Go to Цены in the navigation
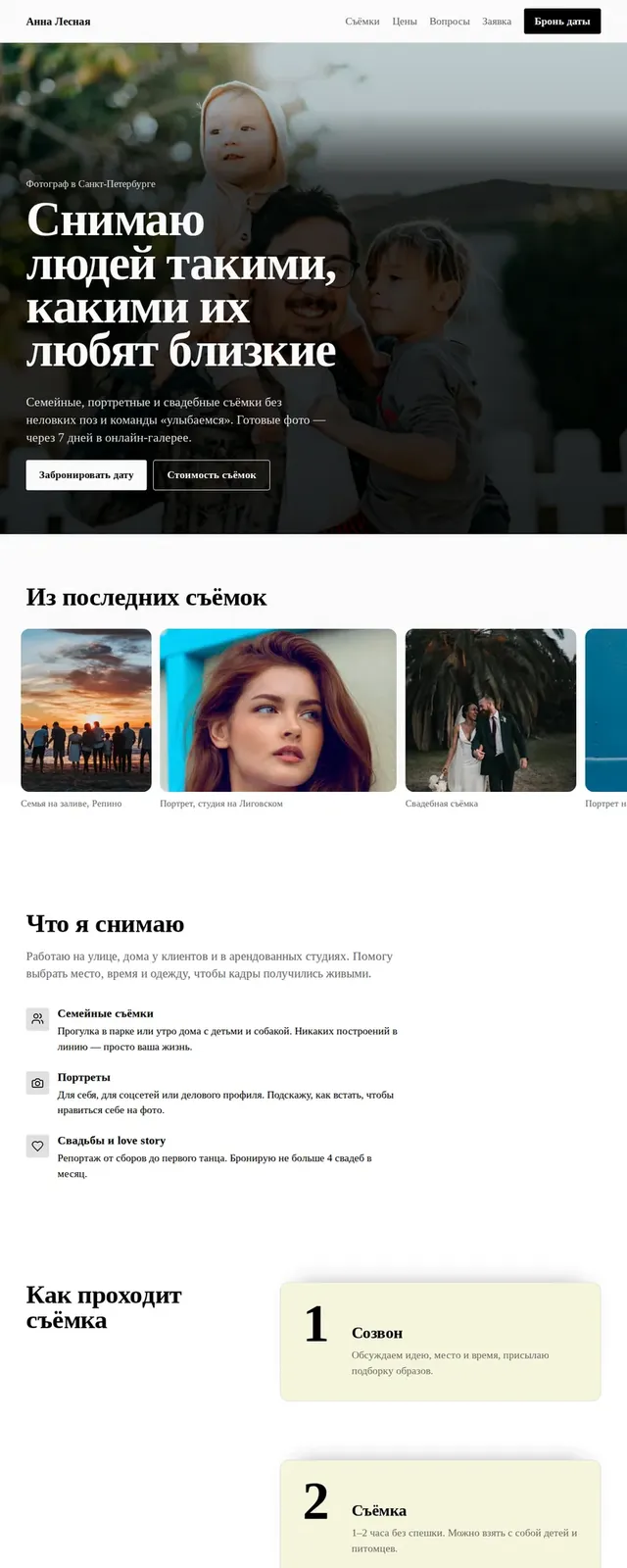The image size is (627, 1568). [x=405, y=21]
